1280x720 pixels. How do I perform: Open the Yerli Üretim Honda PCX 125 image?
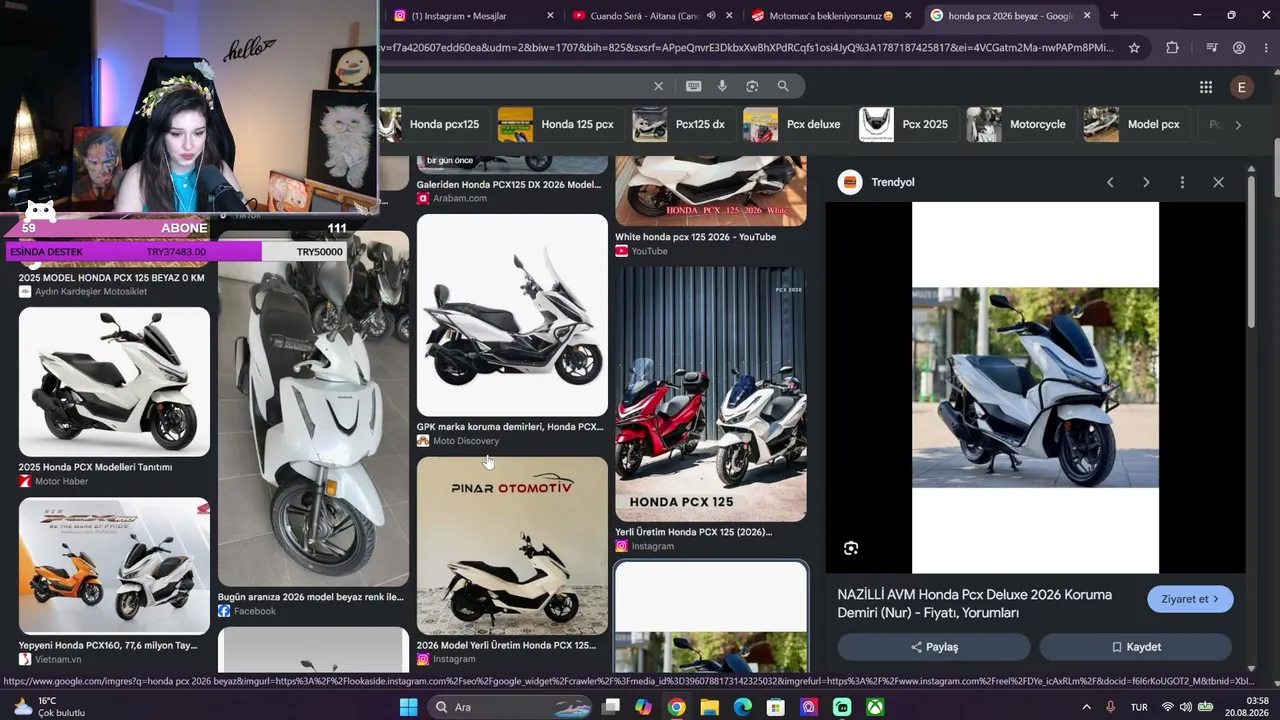point(711,394)
